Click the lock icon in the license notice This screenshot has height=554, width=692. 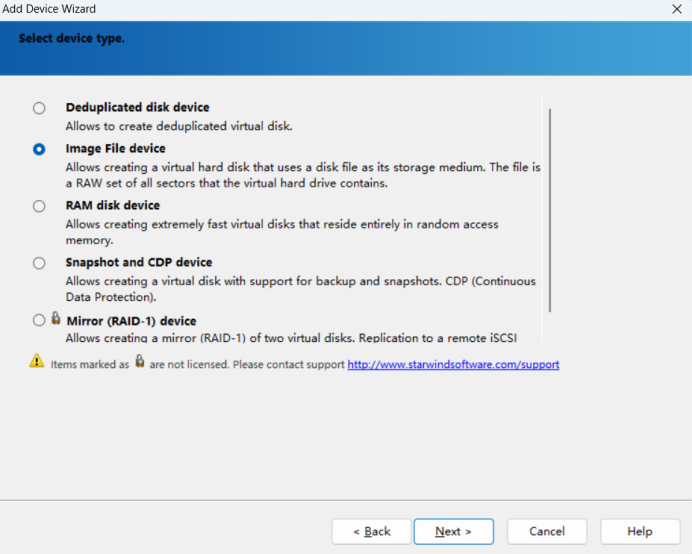139,361
